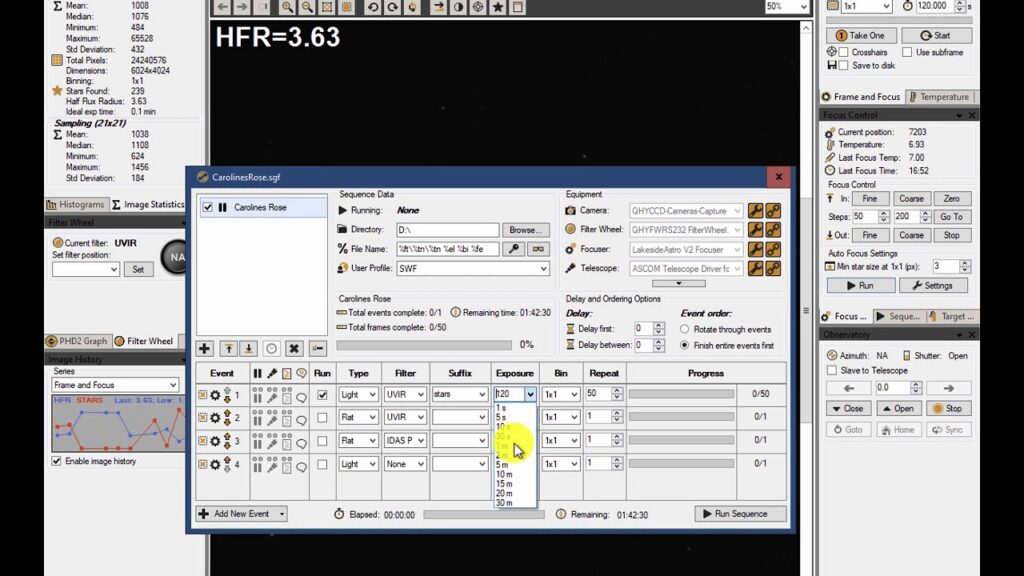Click the Take One button

(x=860, y=36)
